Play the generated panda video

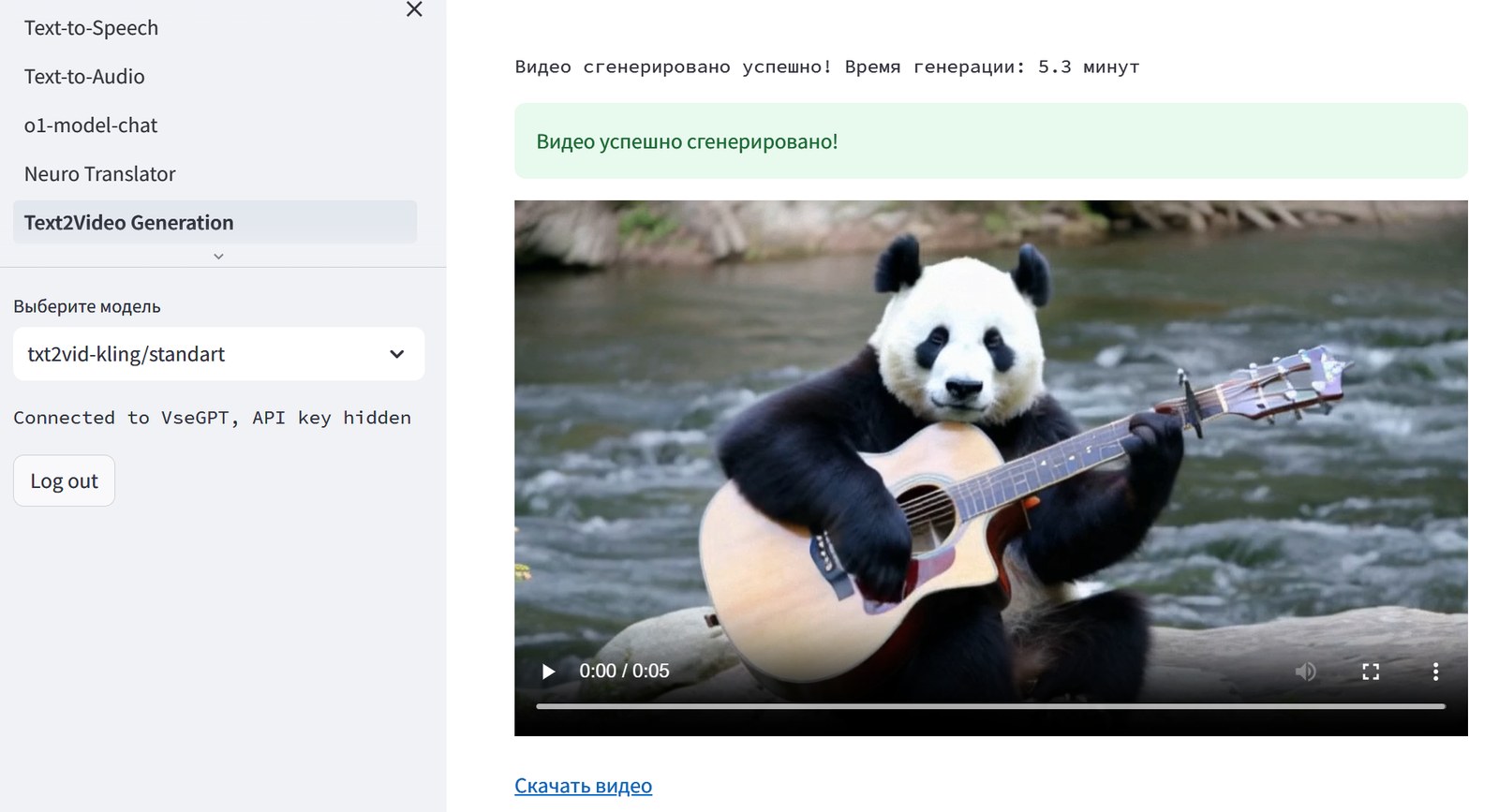coord(548,672)
